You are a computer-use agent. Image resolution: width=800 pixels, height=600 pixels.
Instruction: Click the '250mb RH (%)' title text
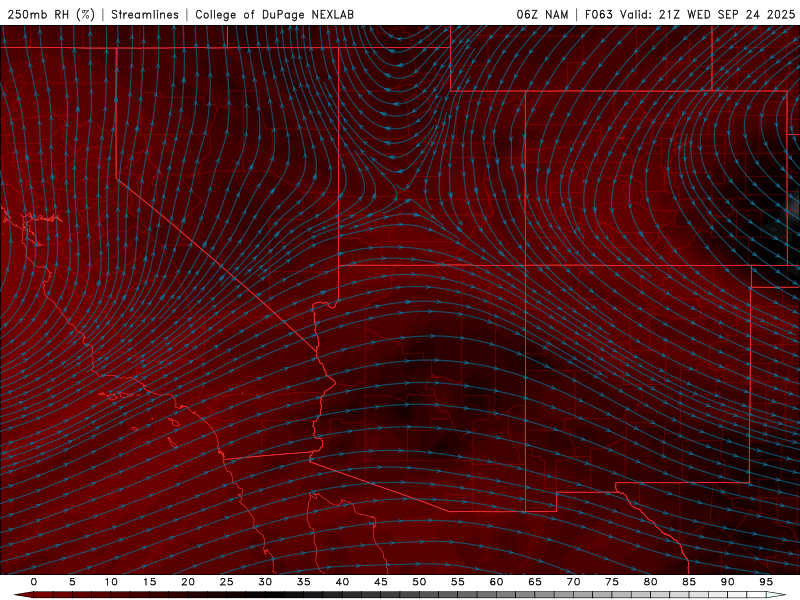tap(51, 14)
